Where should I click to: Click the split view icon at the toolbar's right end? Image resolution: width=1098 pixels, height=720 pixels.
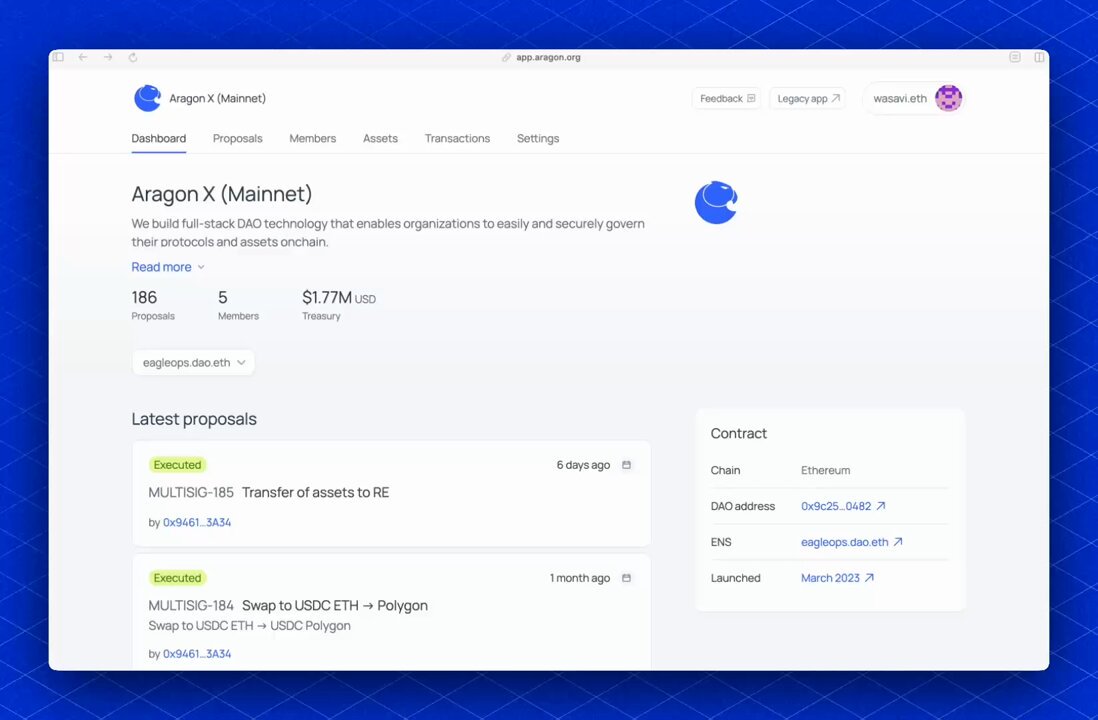tap(1039, 57)
